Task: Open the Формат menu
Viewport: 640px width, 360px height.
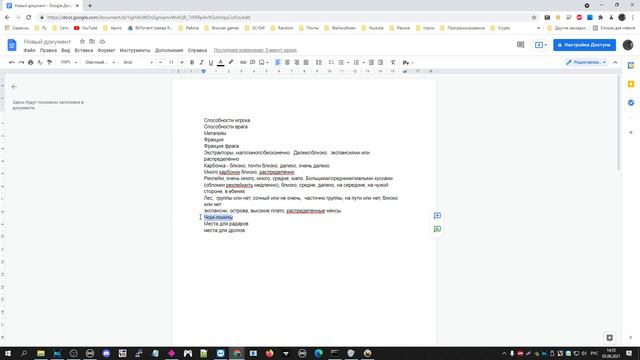Action: click(106, 50)
